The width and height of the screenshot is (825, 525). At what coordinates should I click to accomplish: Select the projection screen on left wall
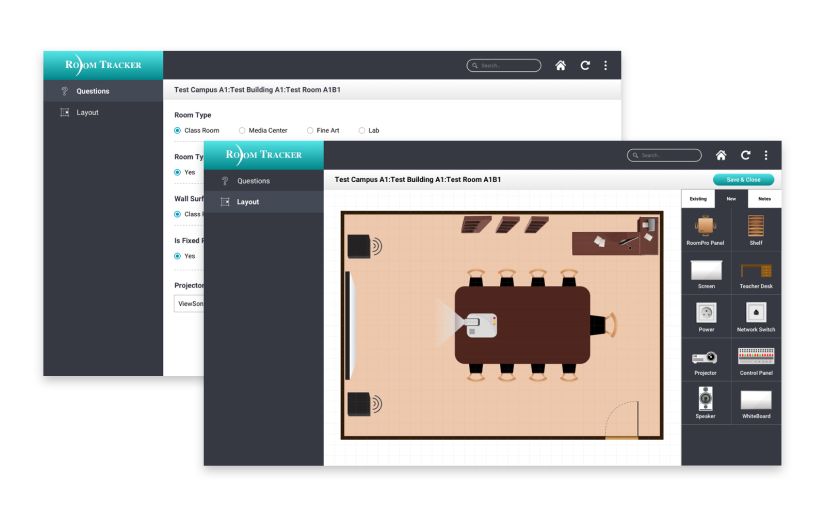tap(350, 325)
